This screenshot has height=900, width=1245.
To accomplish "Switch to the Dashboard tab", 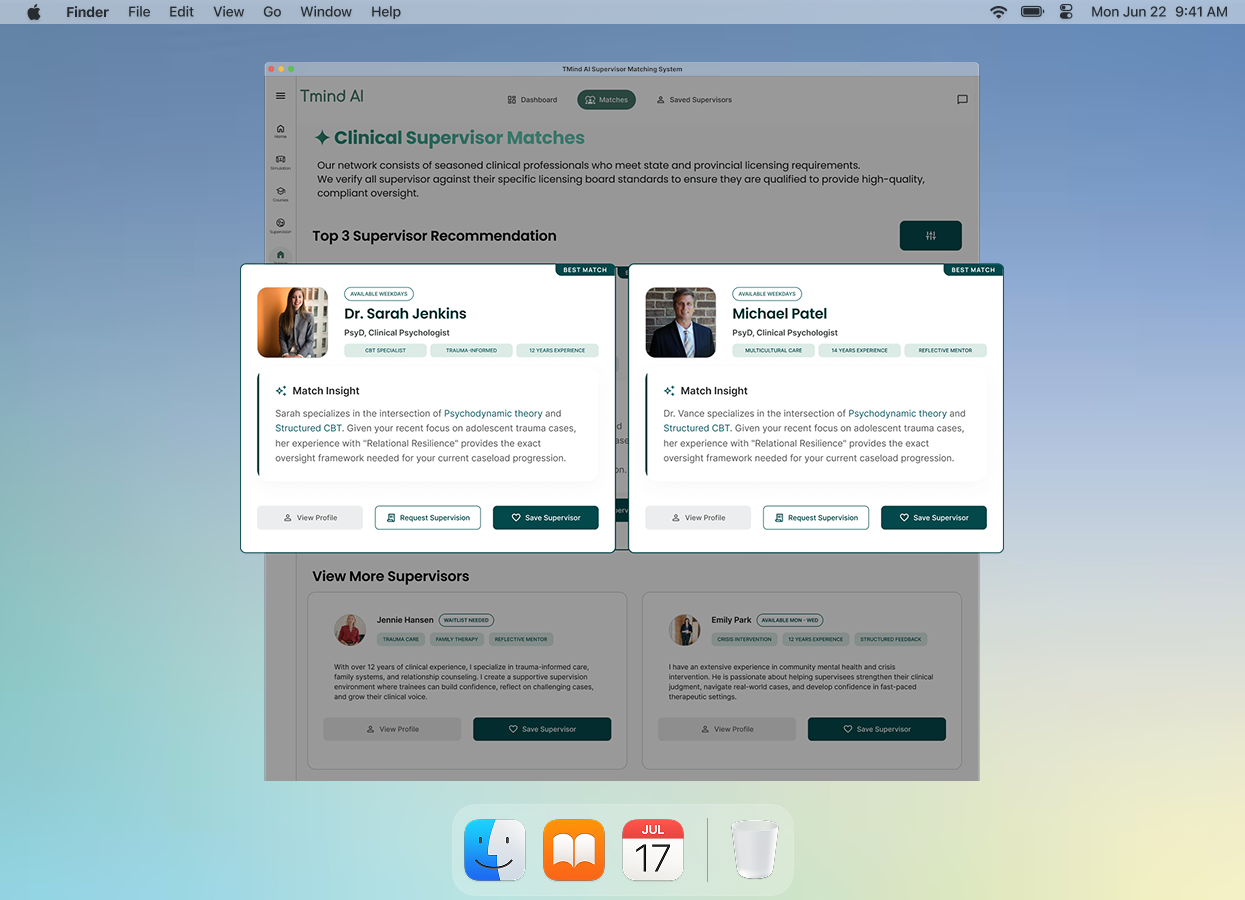I will coord(532,100).
